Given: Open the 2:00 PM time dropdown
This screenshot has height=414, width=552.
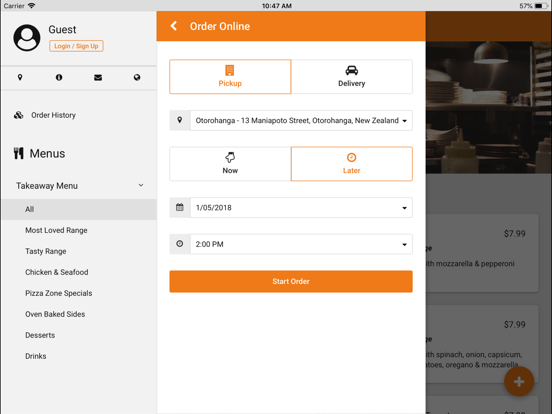Looking at the screenshot, I should tap(301, 244).
